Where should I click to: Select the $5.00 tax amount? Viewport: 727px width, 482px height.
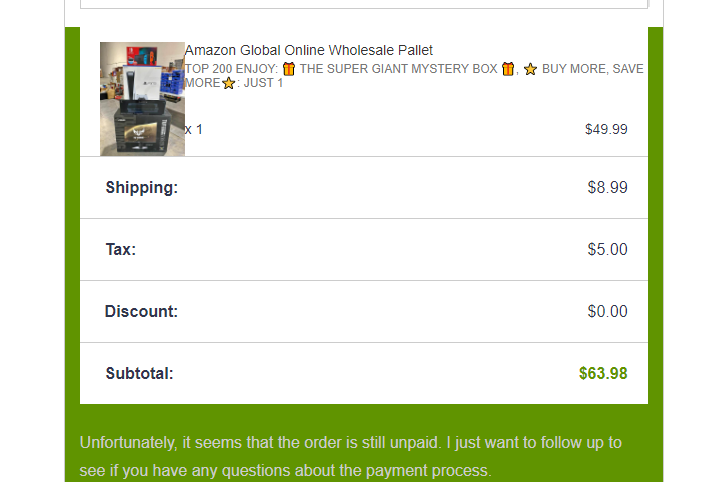click(x=607, y=249)
